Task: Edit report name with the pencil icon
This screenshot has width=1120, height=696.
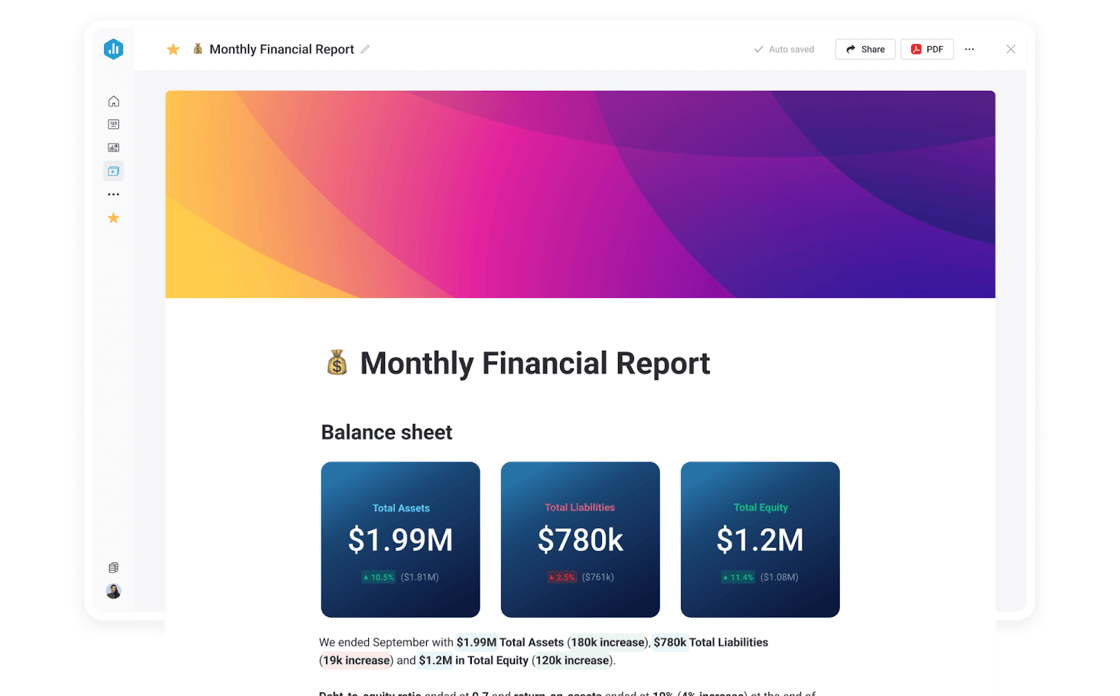Action: point(365,49)
